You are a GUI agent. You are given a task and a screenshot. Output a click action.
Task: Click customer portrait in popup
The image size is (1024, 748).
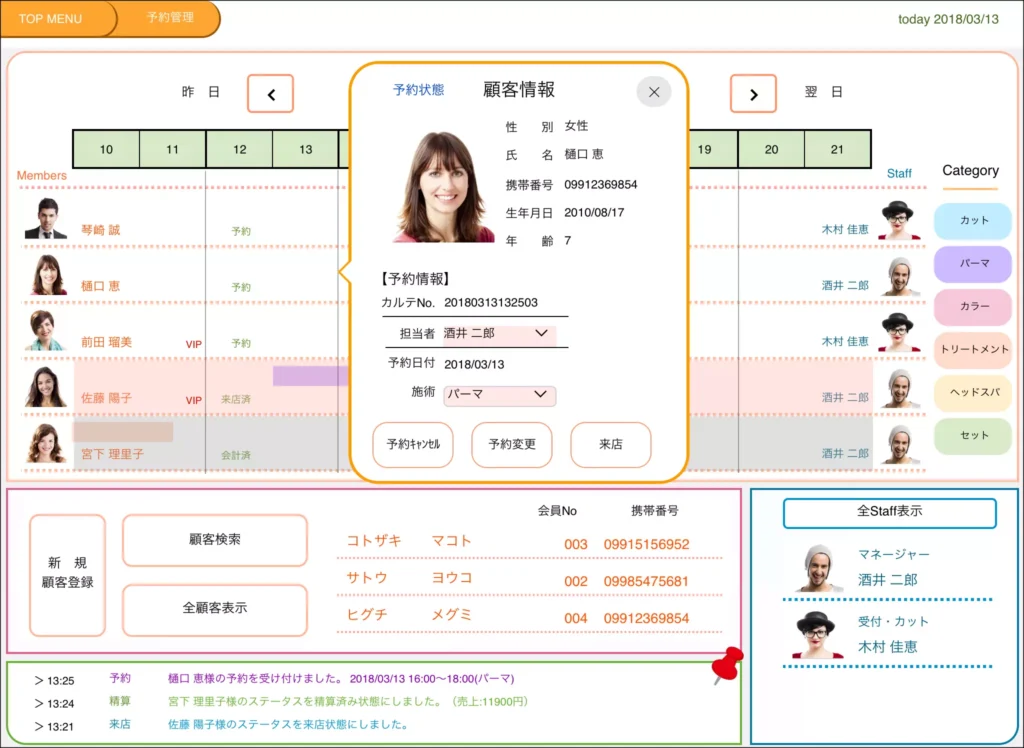coord(444,187)
